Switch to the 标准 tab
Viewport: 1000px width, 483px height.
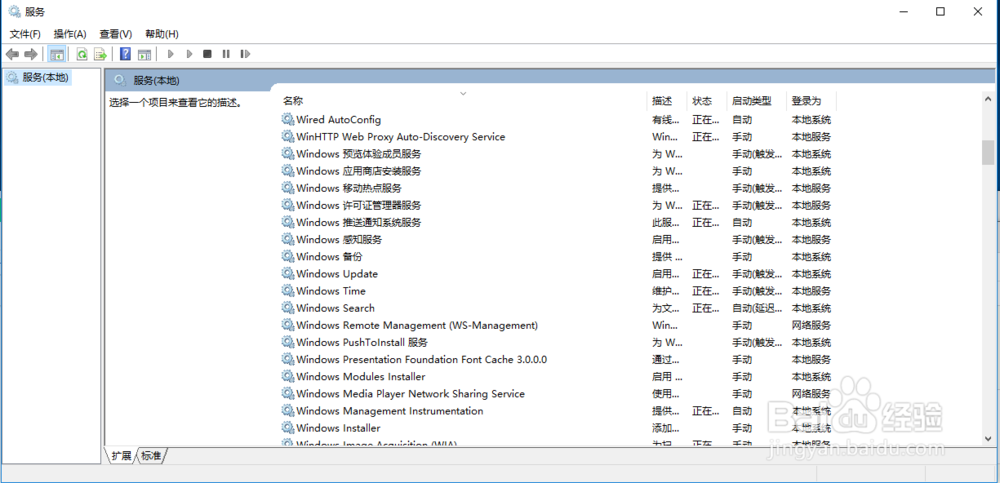[151, 456]
